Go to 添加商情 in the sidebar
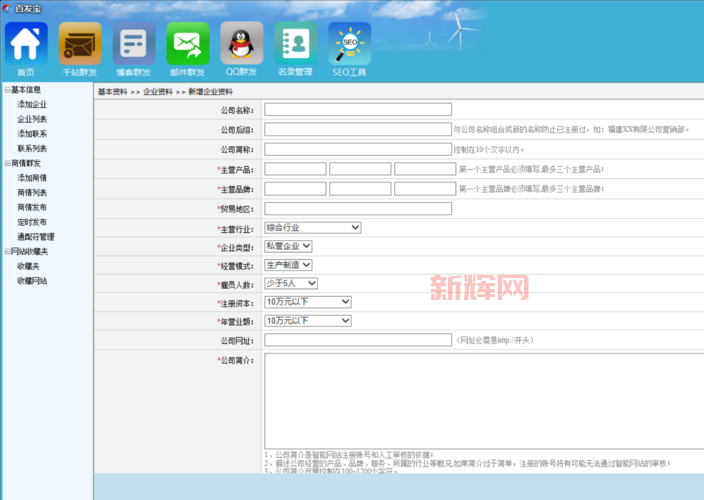This screenshot has width=704, height=500. (x=32, y=178)
